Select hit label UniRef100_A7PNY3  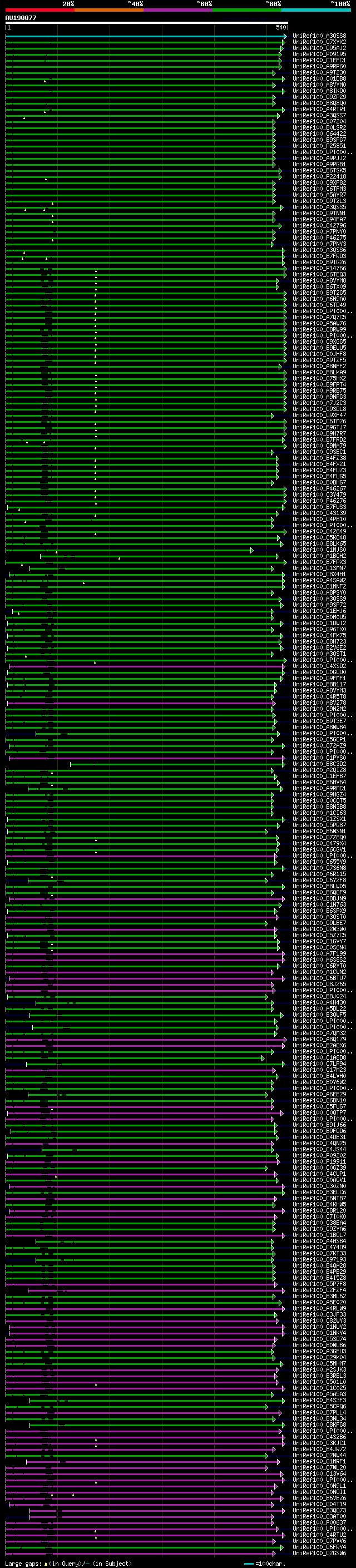[x=319, y=244]
